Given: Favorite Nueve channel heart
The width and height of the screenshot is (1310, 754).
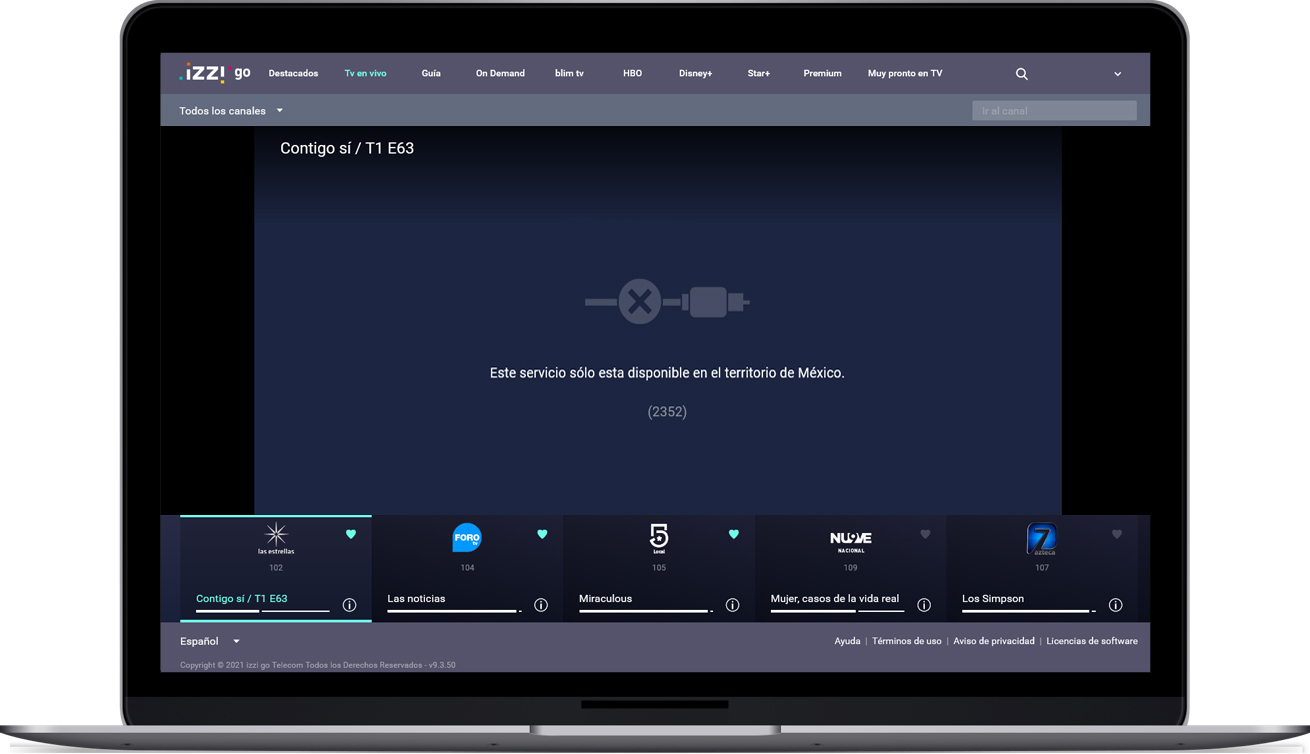Looking at the screenshot, I should pyautogui.click(x=925, y=534).
